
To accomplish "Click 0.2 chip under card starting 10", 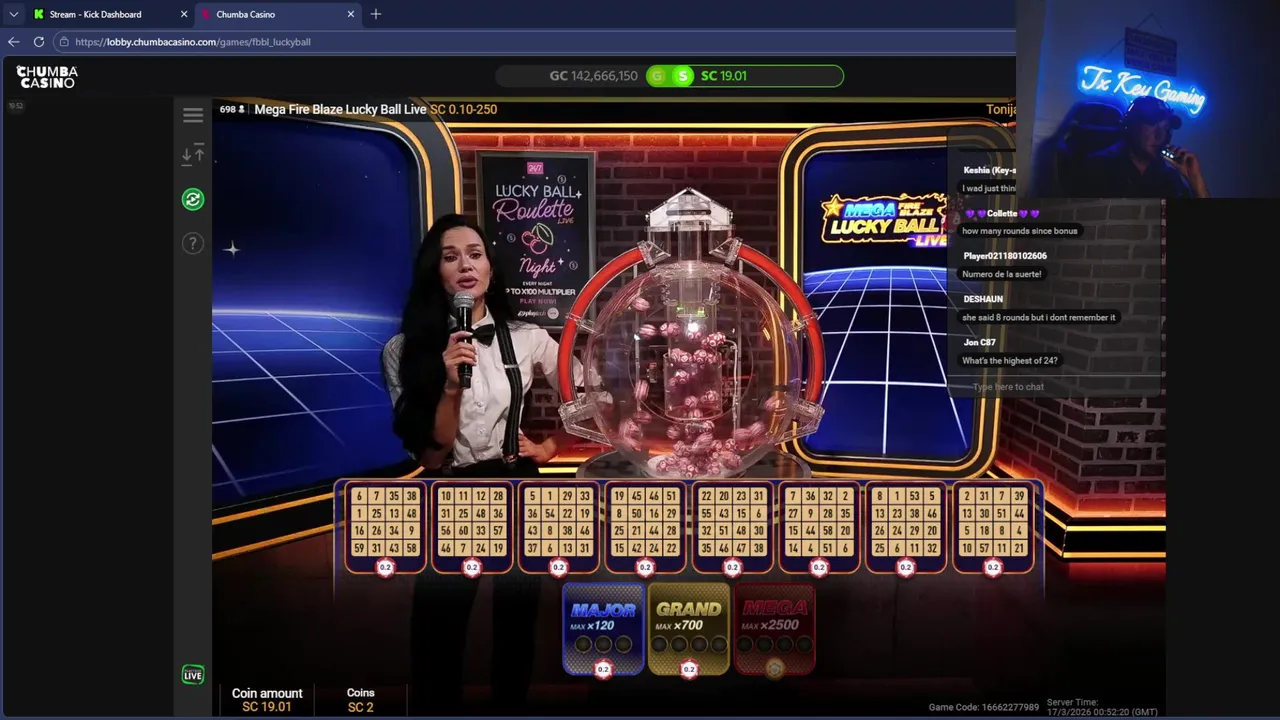I will tap(472, 568).
